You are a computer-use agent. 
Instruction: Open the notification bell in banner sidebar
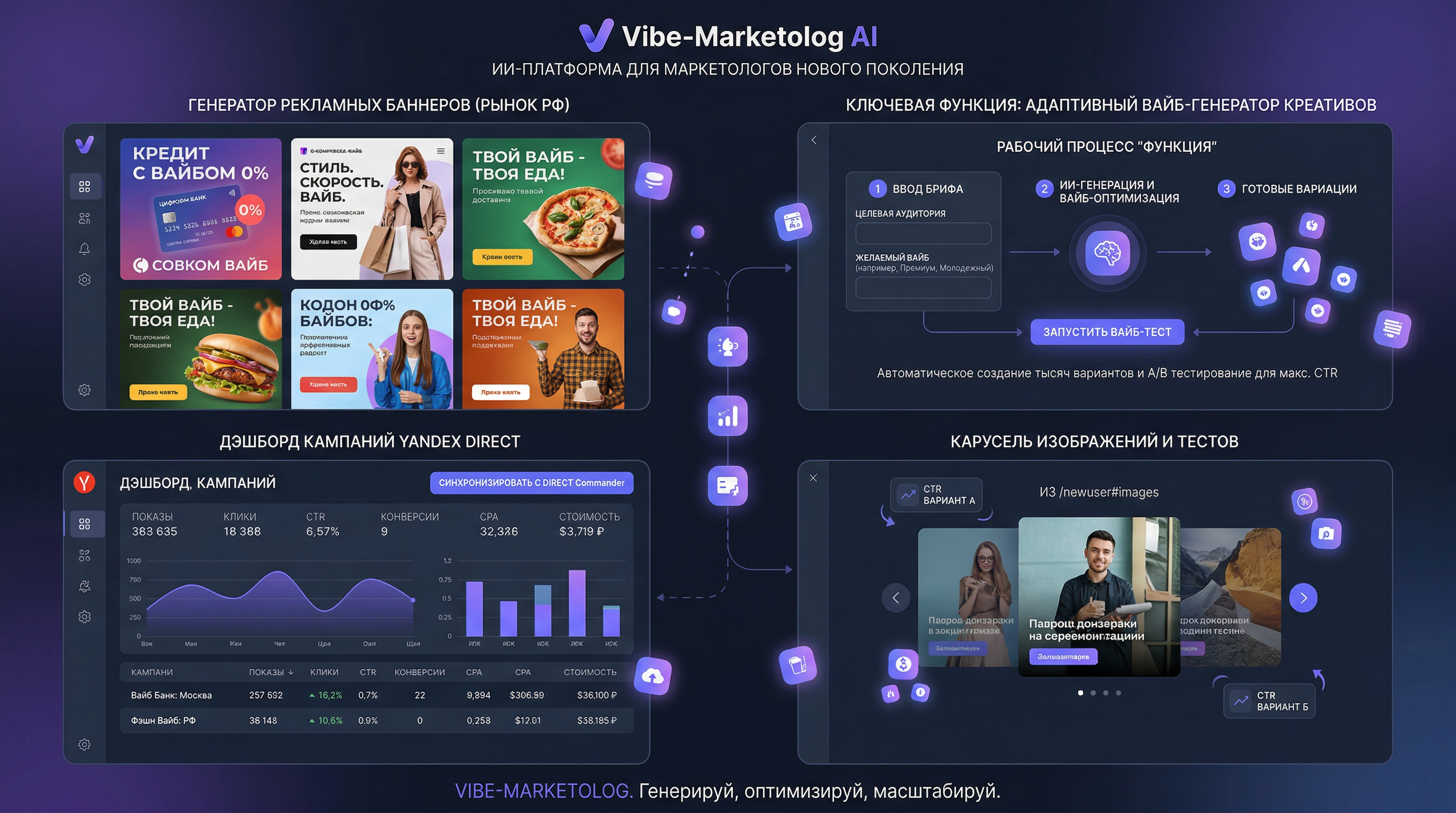click(x=84, y=249)
